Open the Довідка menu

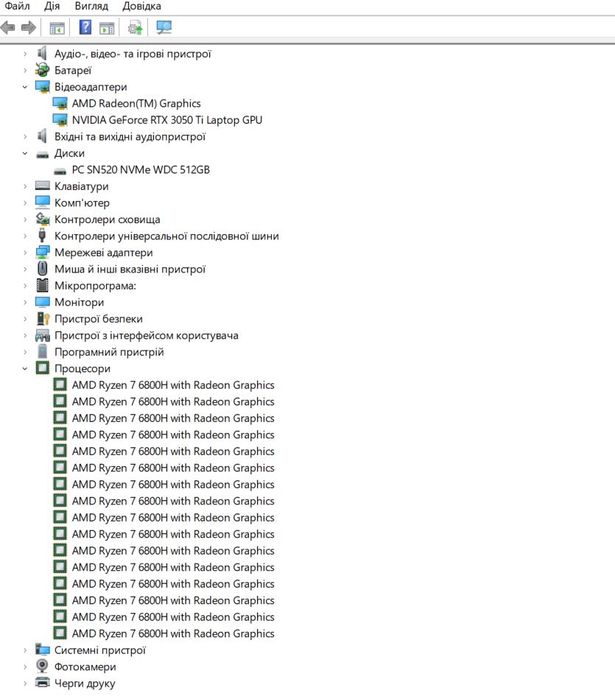point(142,6)
